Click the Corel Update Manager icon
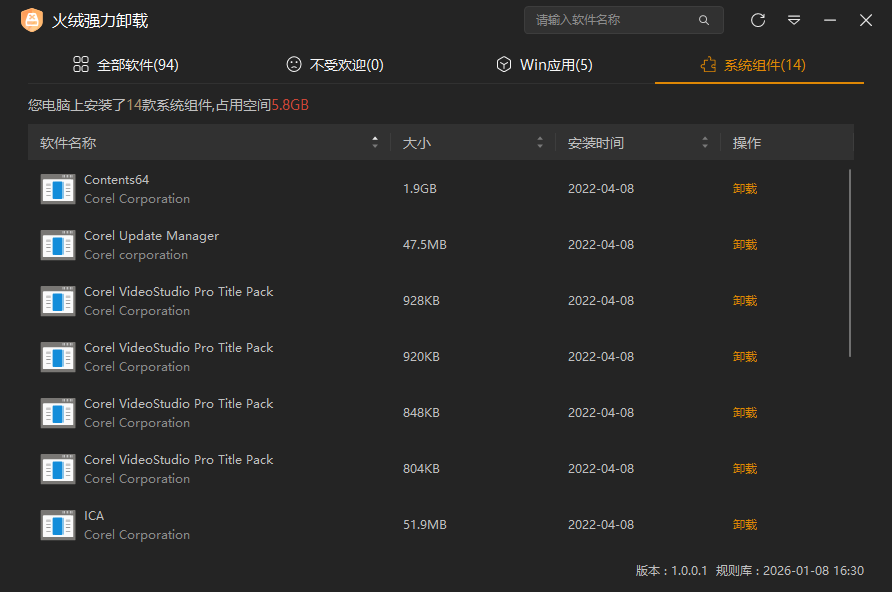 58,245
